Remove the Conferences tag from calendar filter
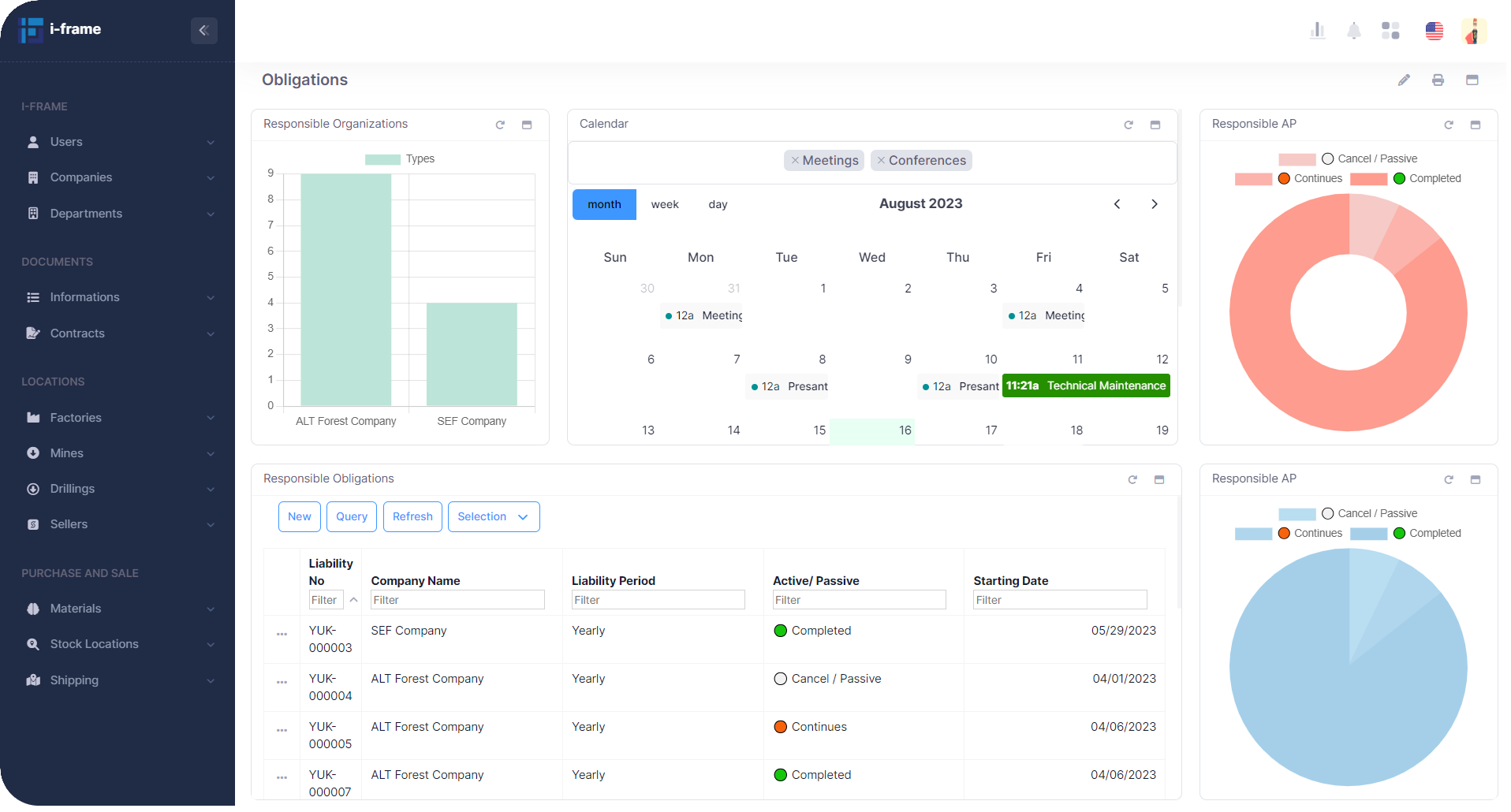 pos(881,161)
